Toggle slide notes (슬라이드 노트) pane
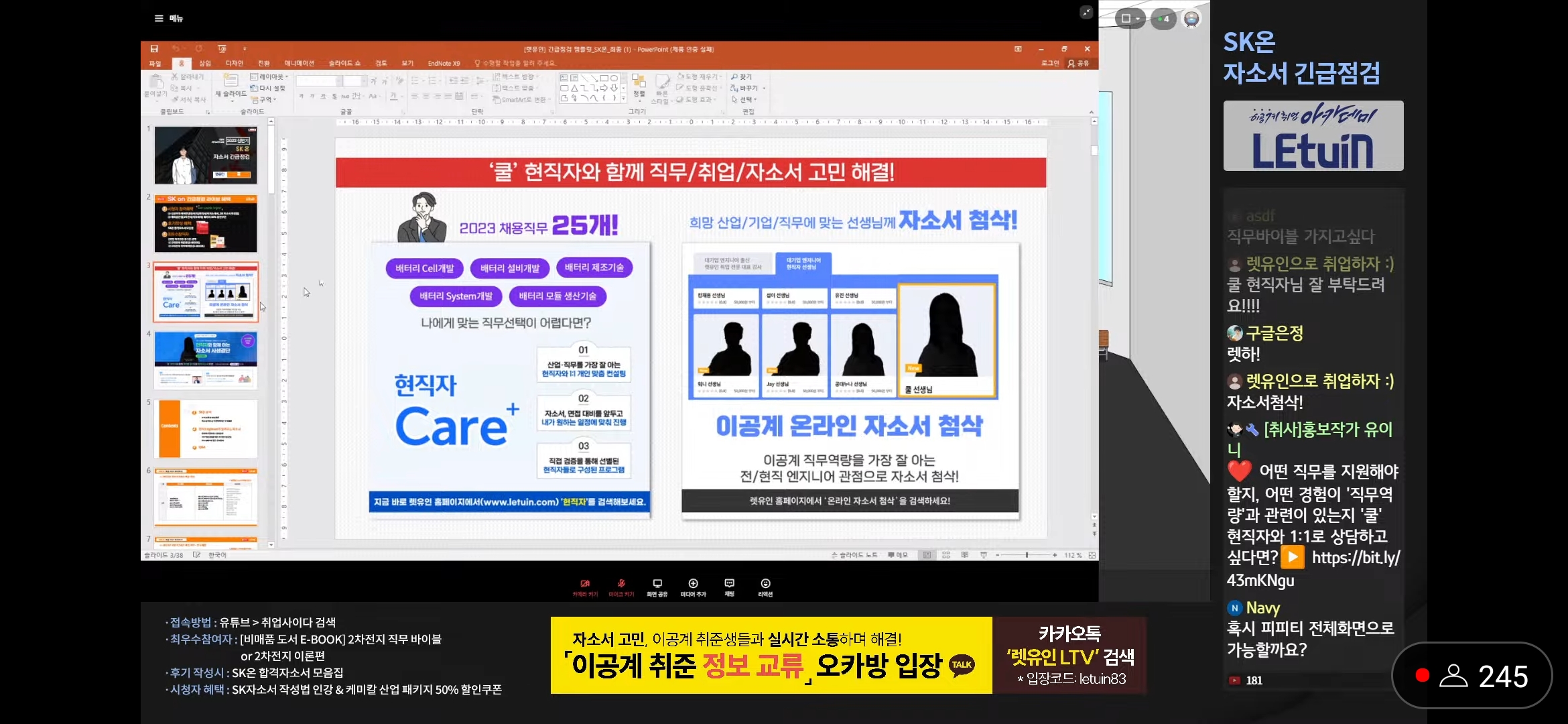This screenshot has height=724, width=1568. (854, 555)
